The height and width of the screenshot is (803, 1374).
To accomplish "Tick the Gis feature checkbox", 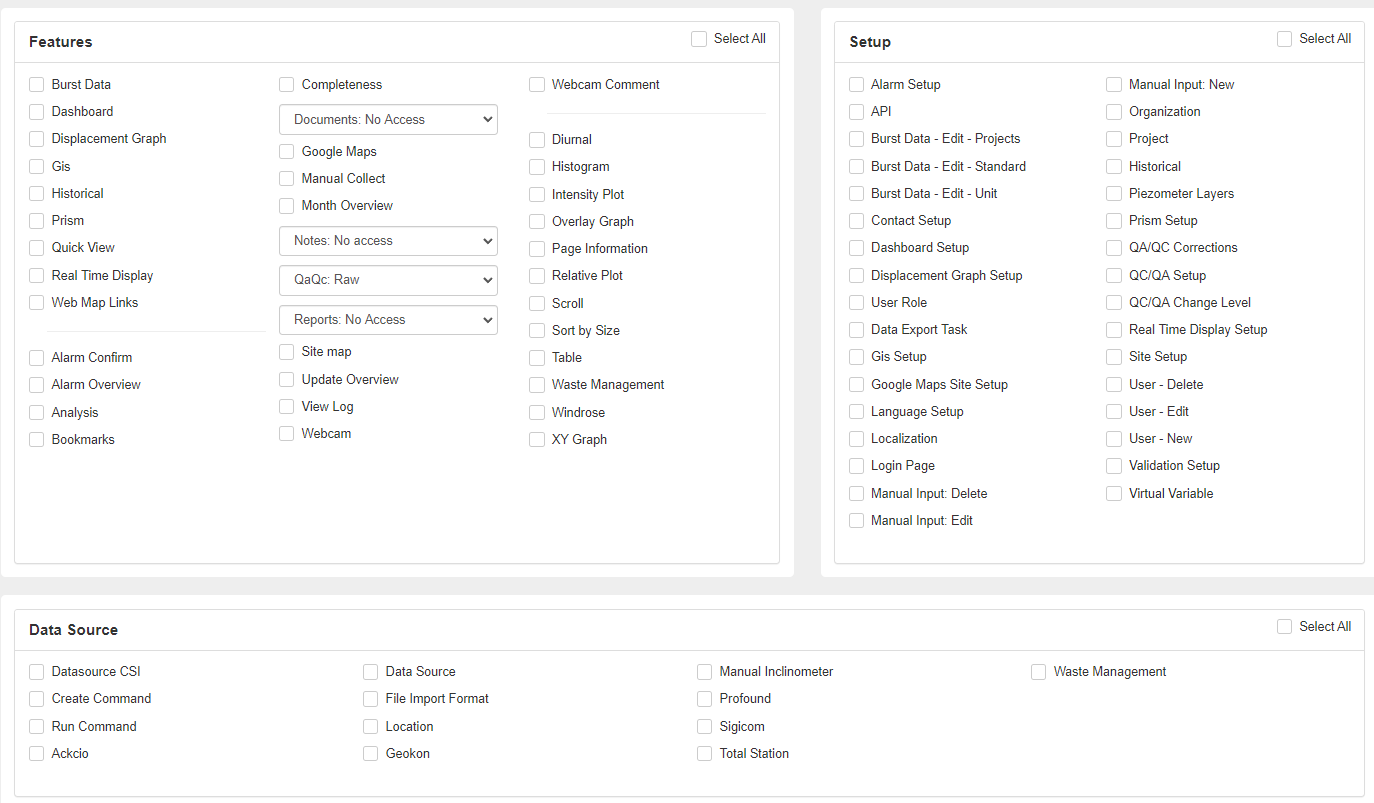I will [37, 167].
